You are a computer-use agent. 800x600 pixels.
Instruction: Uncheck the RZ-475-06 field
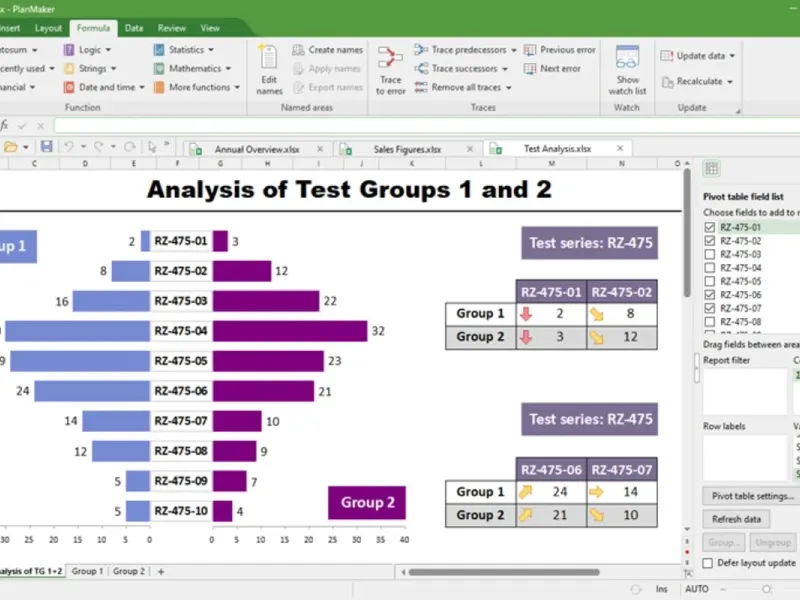(709, 294)
